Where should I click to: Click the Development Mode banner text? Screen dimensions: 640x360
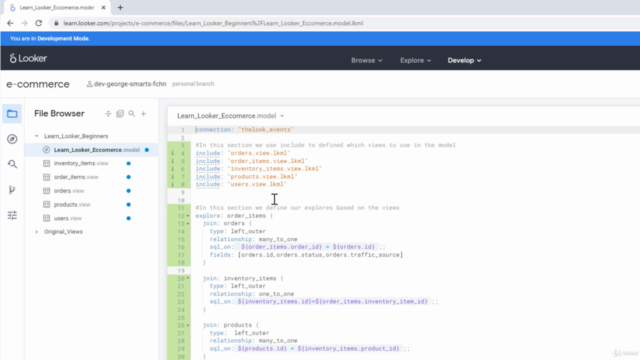pyautogui.click(x=50, y=38)
